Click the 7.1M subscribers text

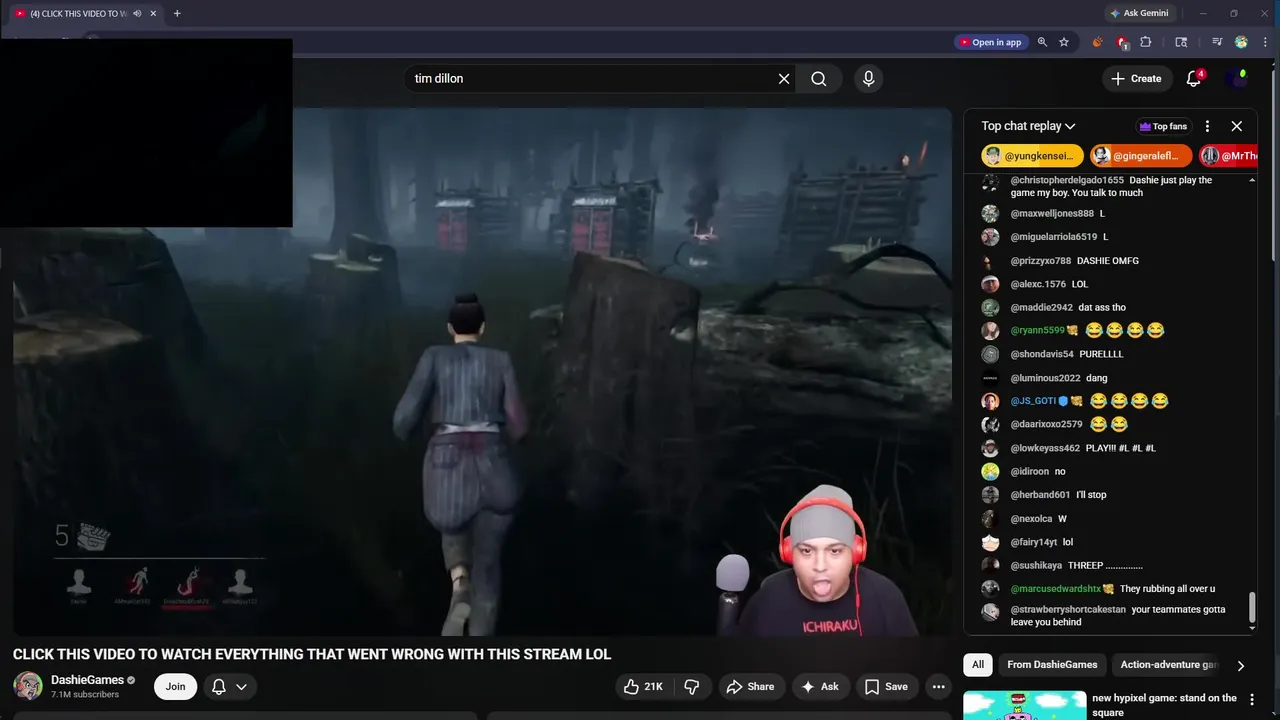coord(85,695)
